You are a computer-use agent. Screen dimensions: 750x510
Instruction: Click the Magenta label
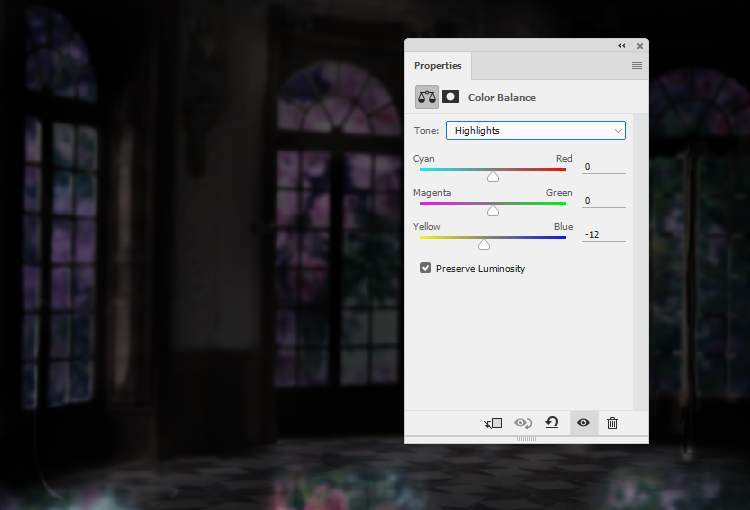pyautogui.click(x=432, y=192)
